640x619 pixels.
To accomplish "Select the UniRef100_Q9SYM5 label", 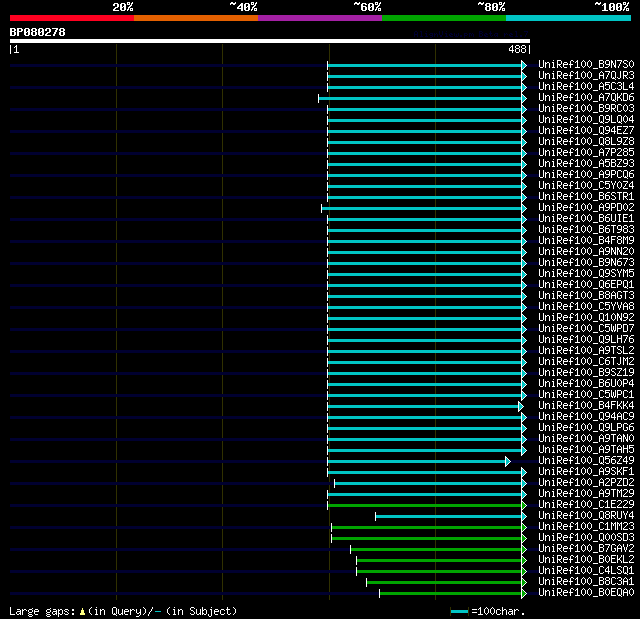I will tap(586, 274).
